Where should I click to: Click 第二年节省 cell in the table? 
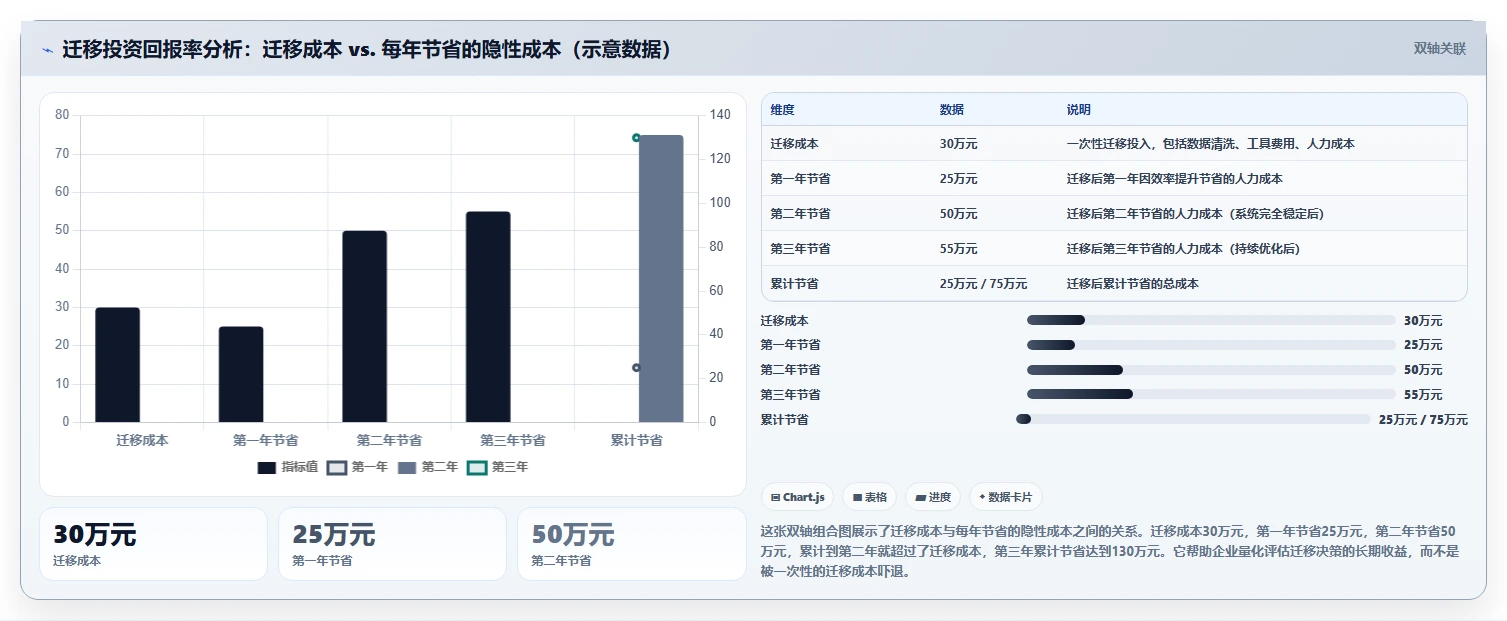[x=800, y=214]
